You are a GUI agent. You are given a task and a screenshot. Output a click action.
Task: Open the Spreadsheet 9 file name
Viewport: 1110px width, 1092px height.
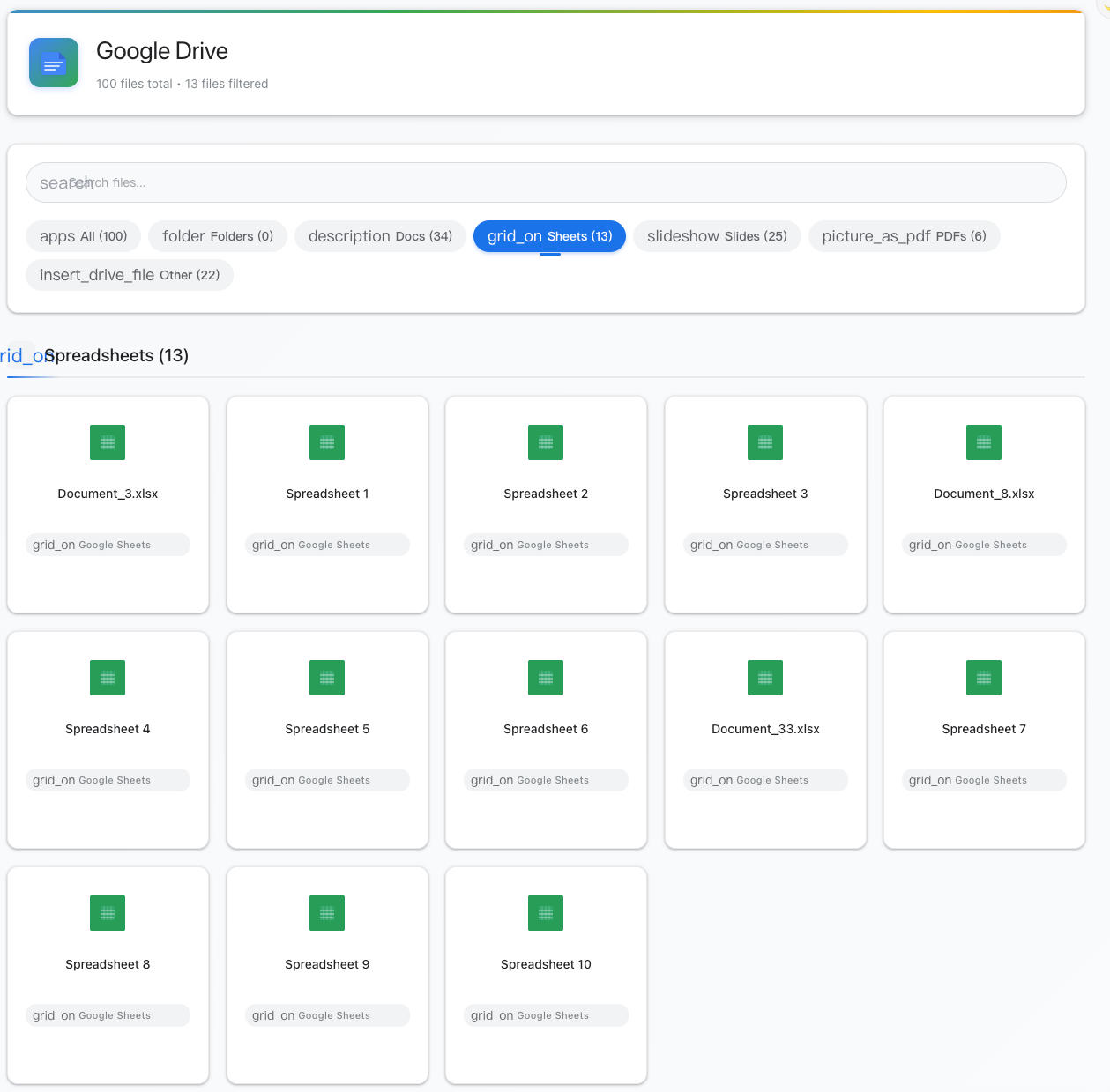pyautogui.click(x=327, y=964)
